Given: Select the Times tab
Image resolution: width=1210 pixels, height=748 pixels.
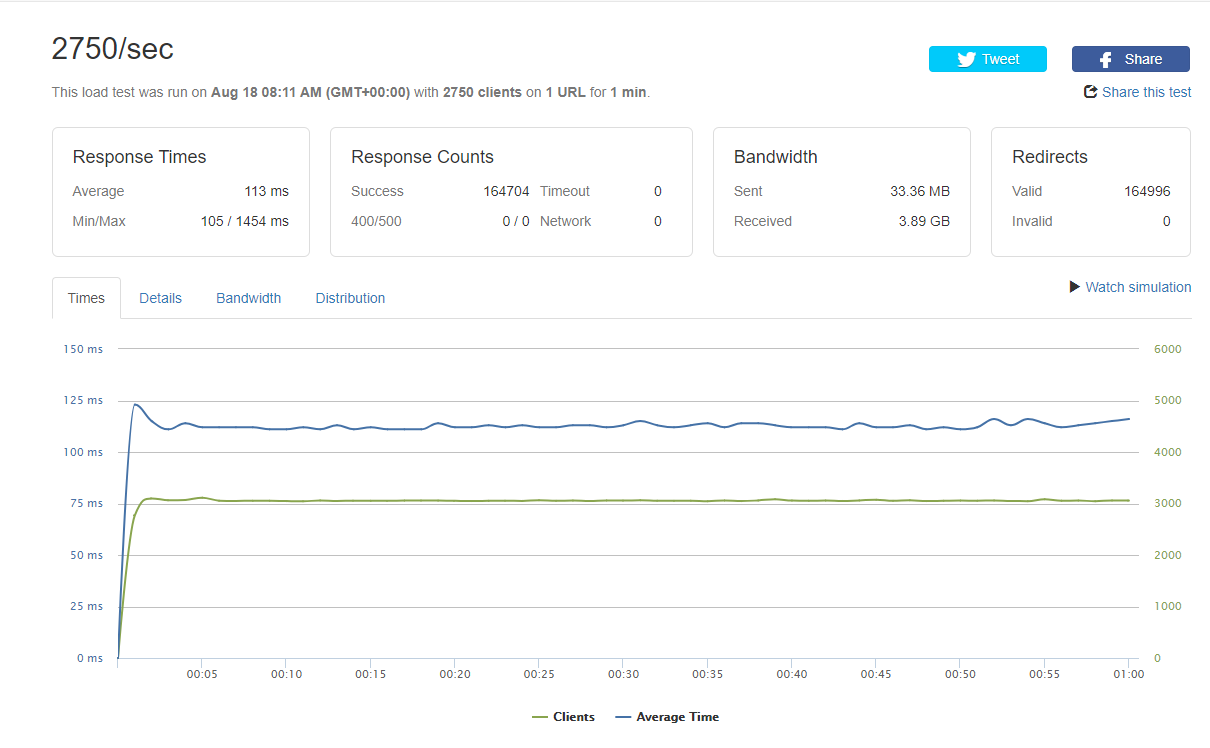Looking at the screenshot, I should [86, 298].
